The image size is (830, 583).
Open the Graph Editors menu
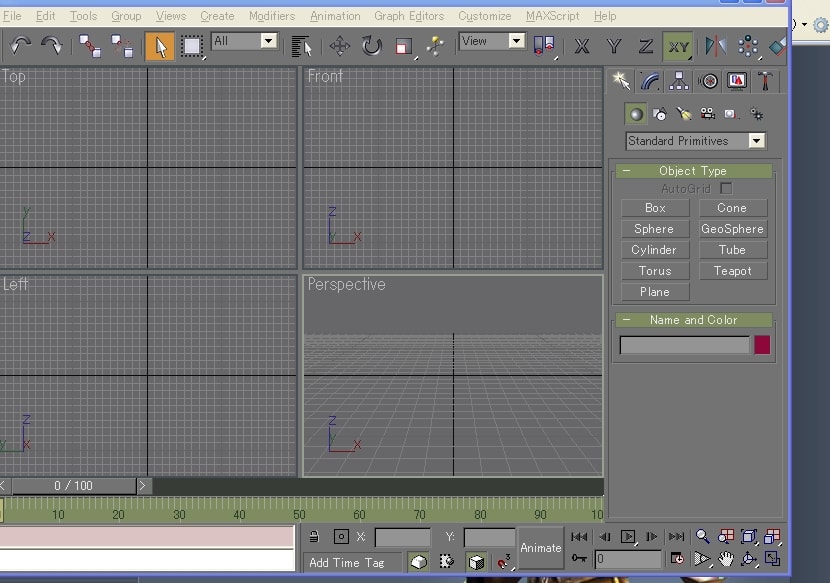point(409,16)
